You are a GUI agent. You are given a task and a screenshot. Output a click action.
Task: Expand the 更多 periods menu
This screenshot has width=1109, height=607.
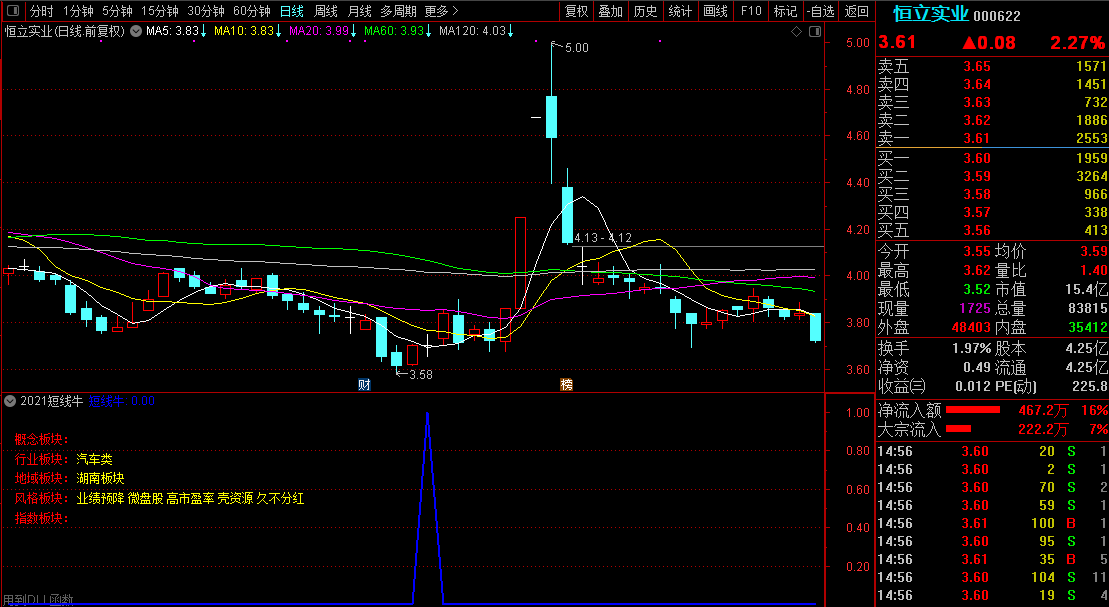click(x=441, y=12)
